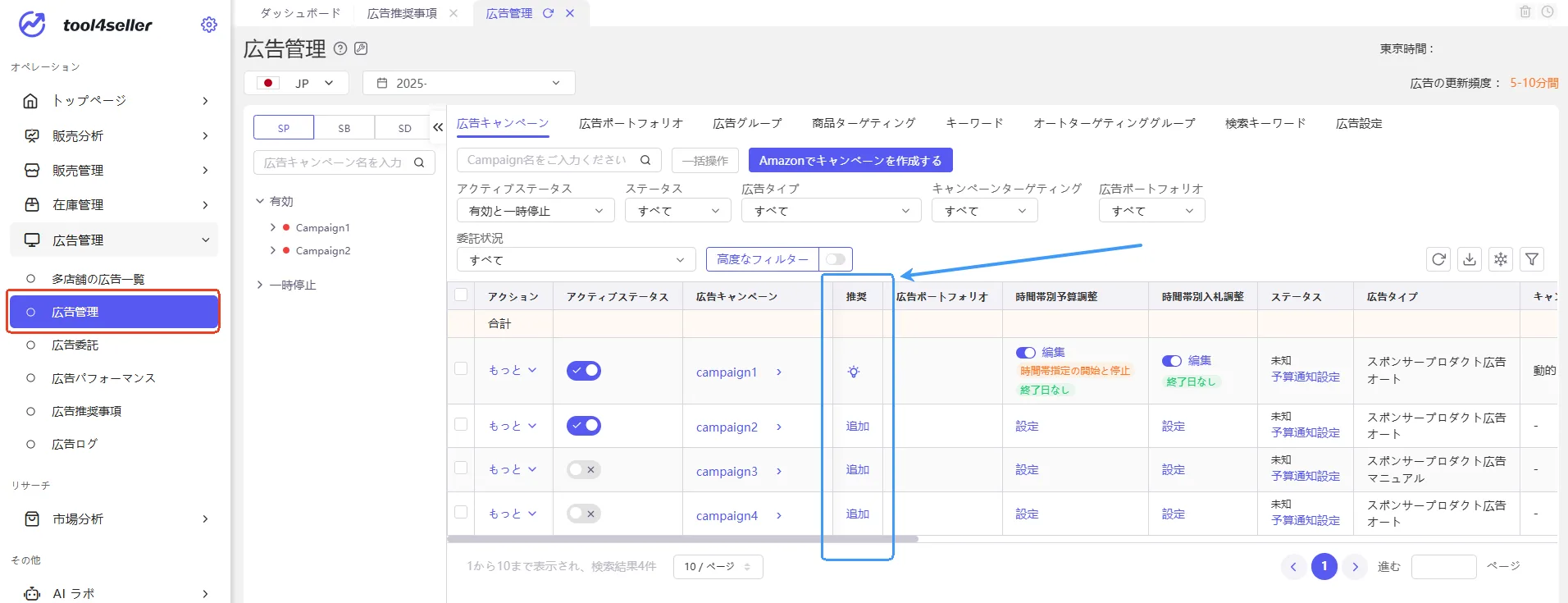Viewport: 1568px width, 603px height.
Task: Click the トップページ home icon
Action: click(30, 101)
